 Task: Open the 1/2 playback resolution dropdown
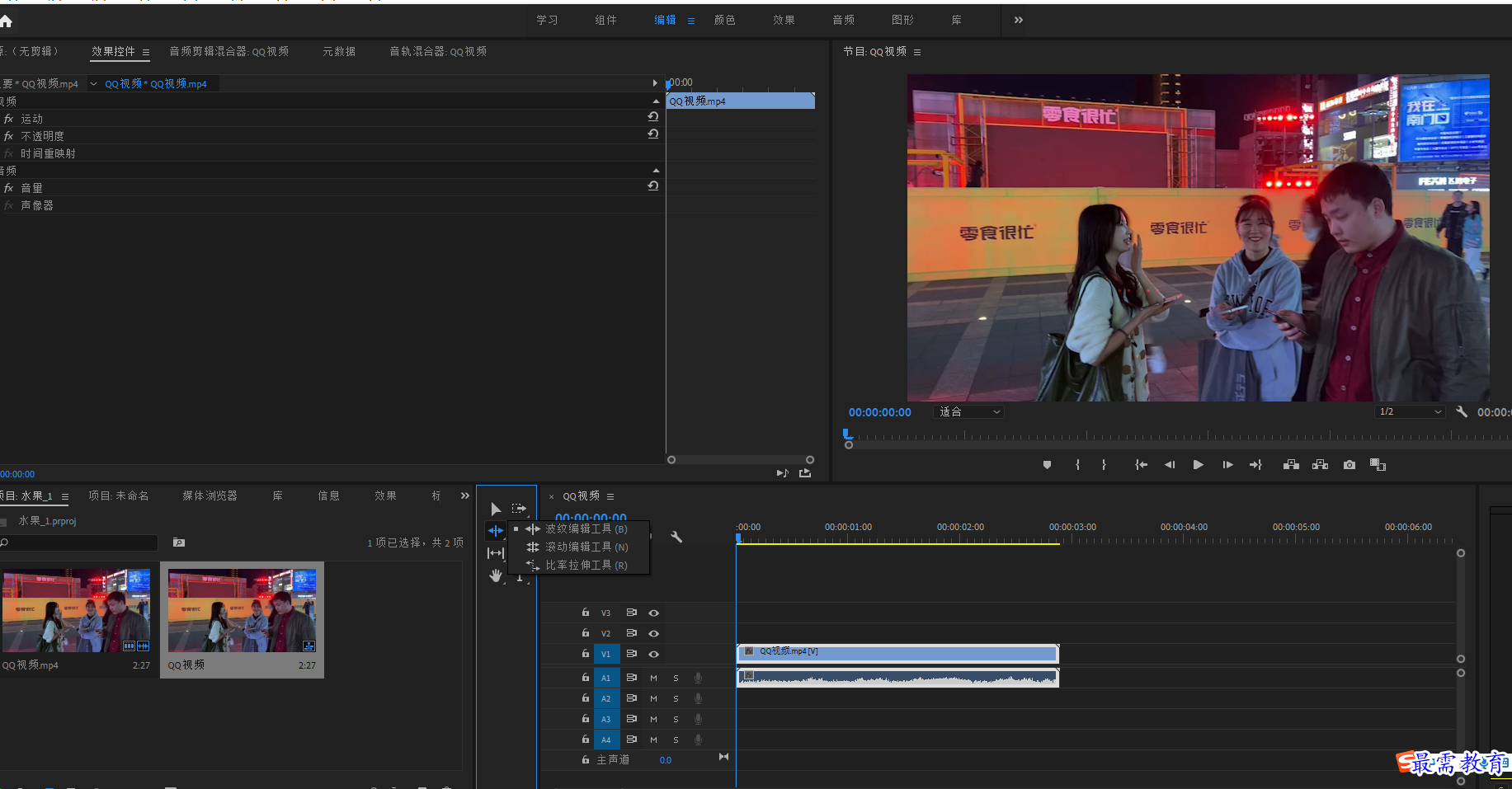pos(1410,411)
